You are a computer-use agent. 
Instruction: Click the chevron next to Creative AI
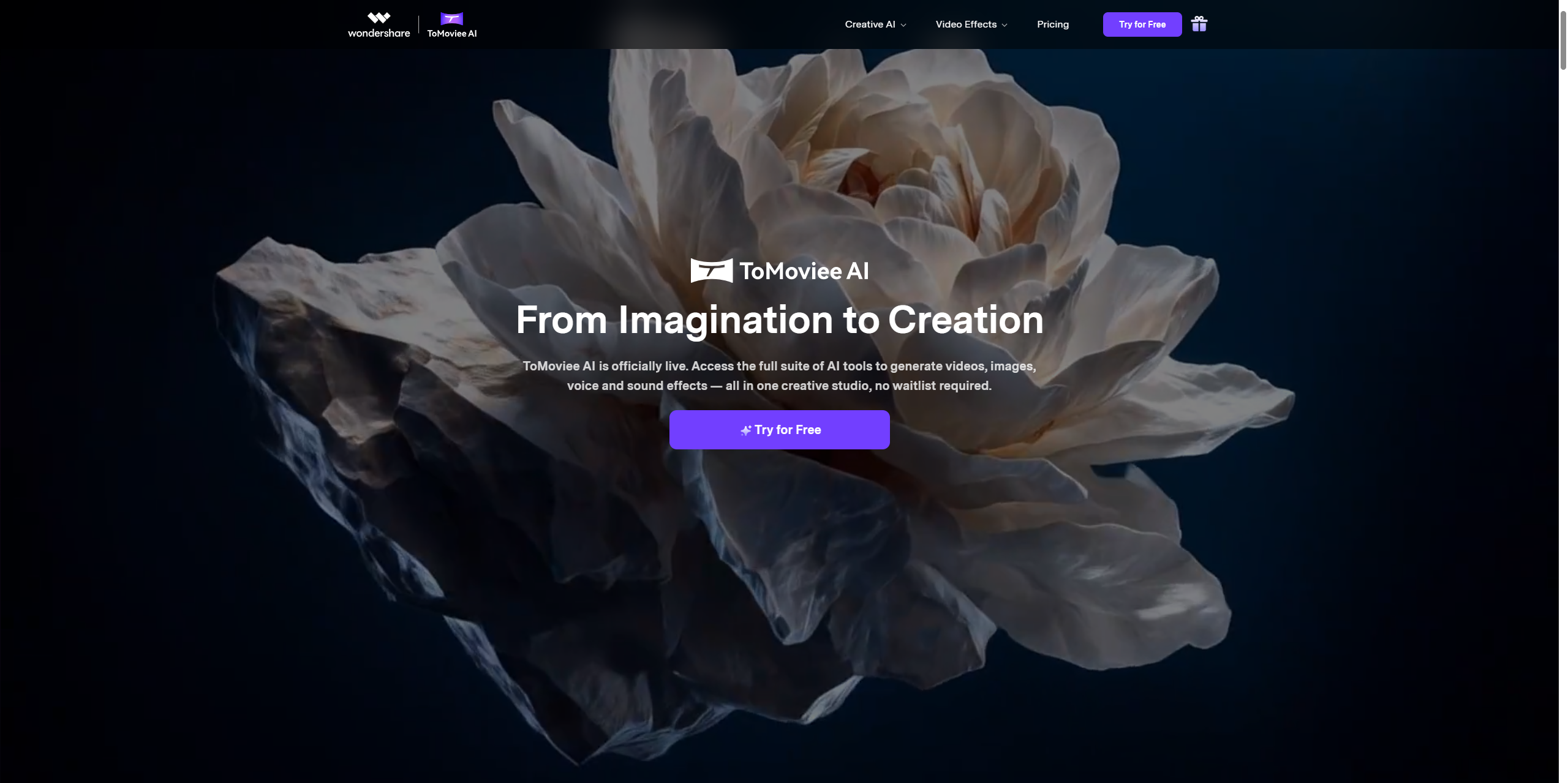(x=903, y=25)
